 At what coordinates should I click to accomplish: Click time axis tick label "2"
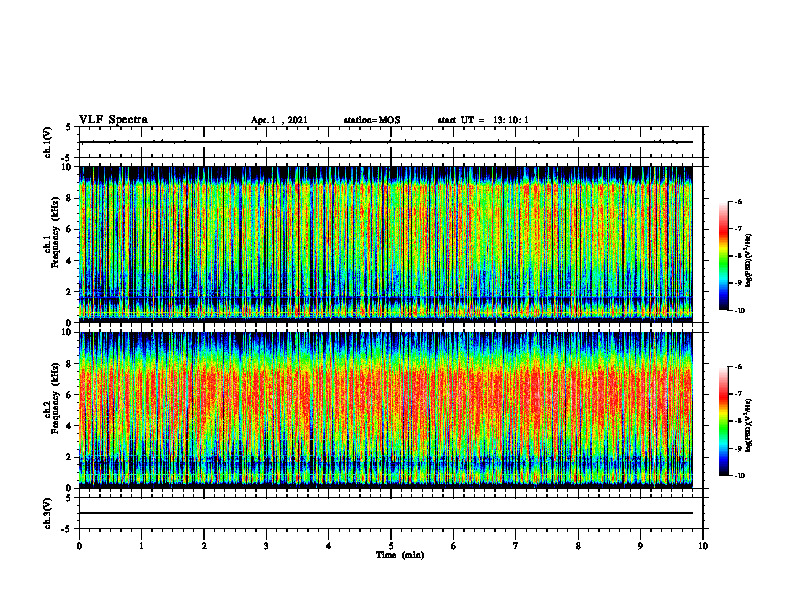(204, 546)
